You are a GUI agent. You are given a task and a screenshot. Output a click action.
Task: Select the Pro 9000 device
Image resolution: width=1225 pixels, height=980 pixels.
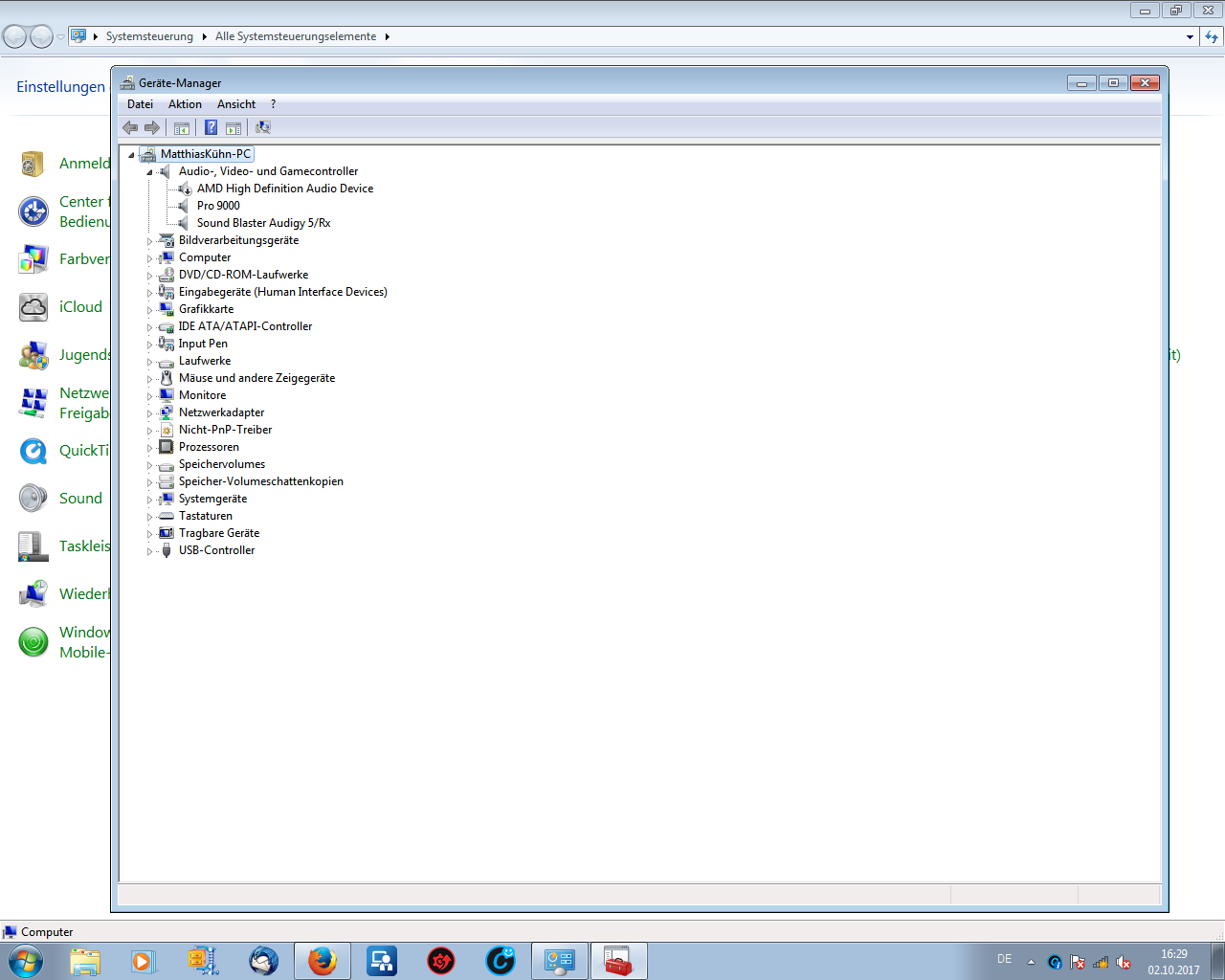[x=218, y=206]
